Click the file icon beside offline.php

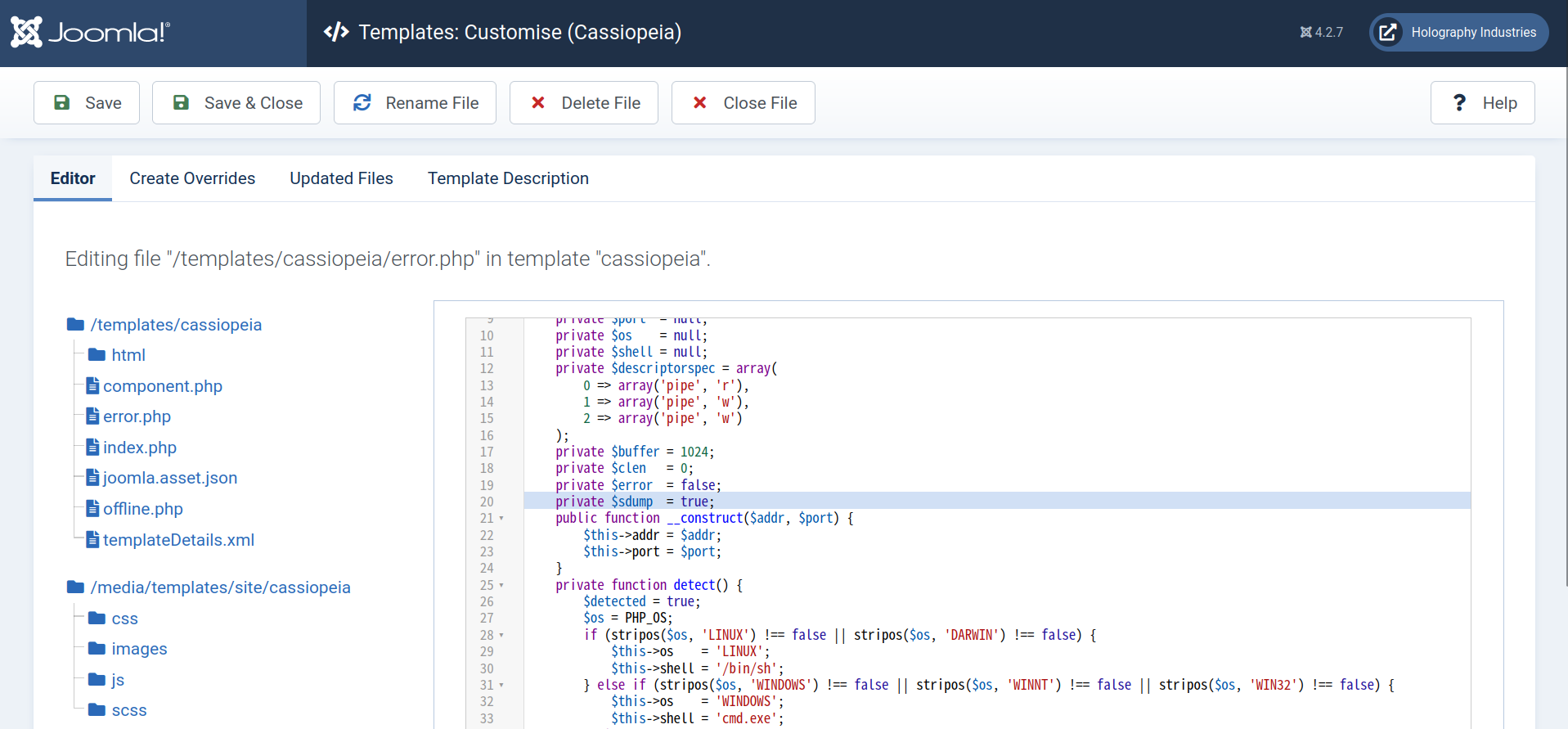pyautogui.click(x=93, y=509)
